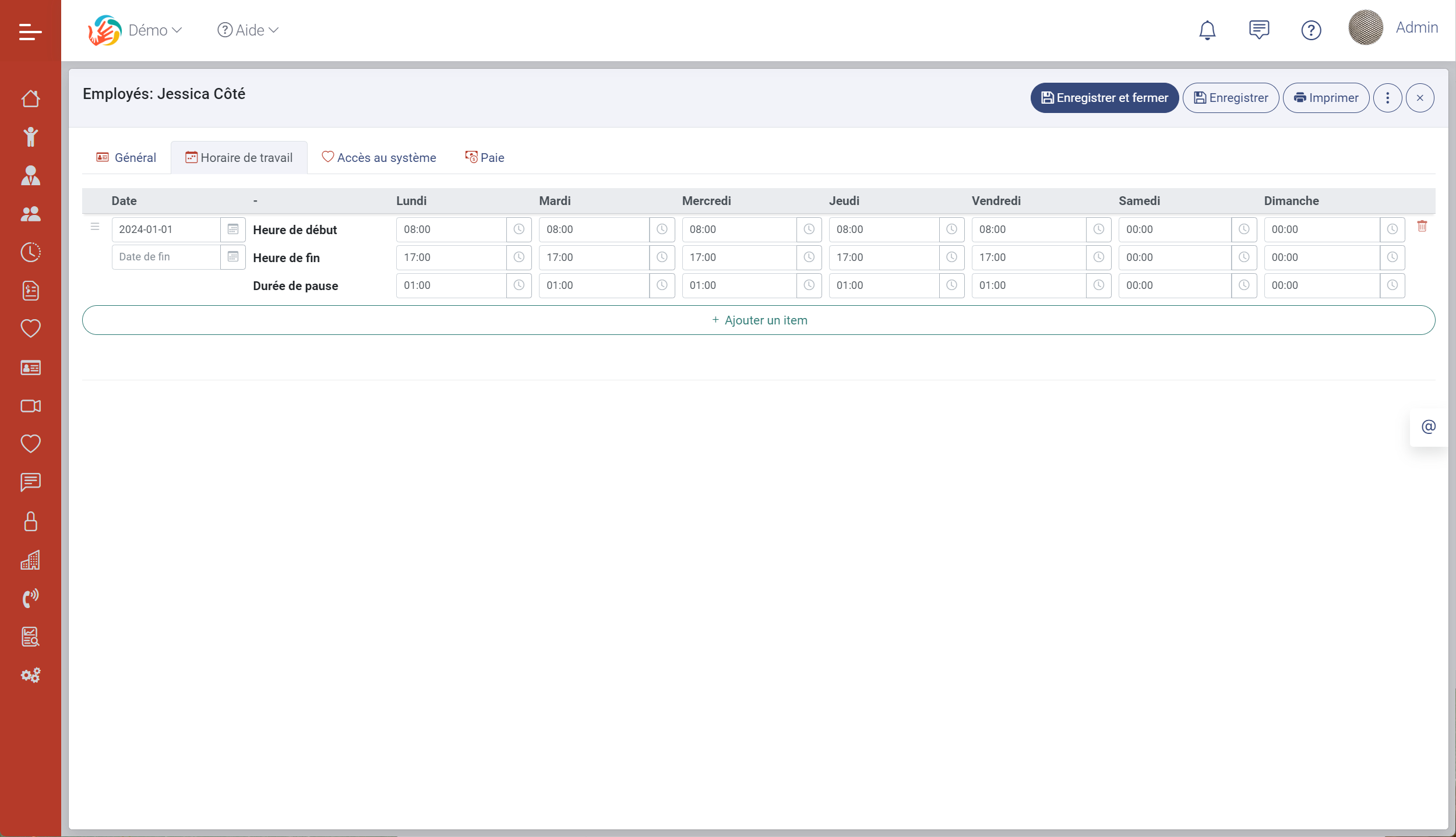This screenshot has height=837, width=1456.
Task: Click the home icon in the sidebar
Action: click(30, 98)
